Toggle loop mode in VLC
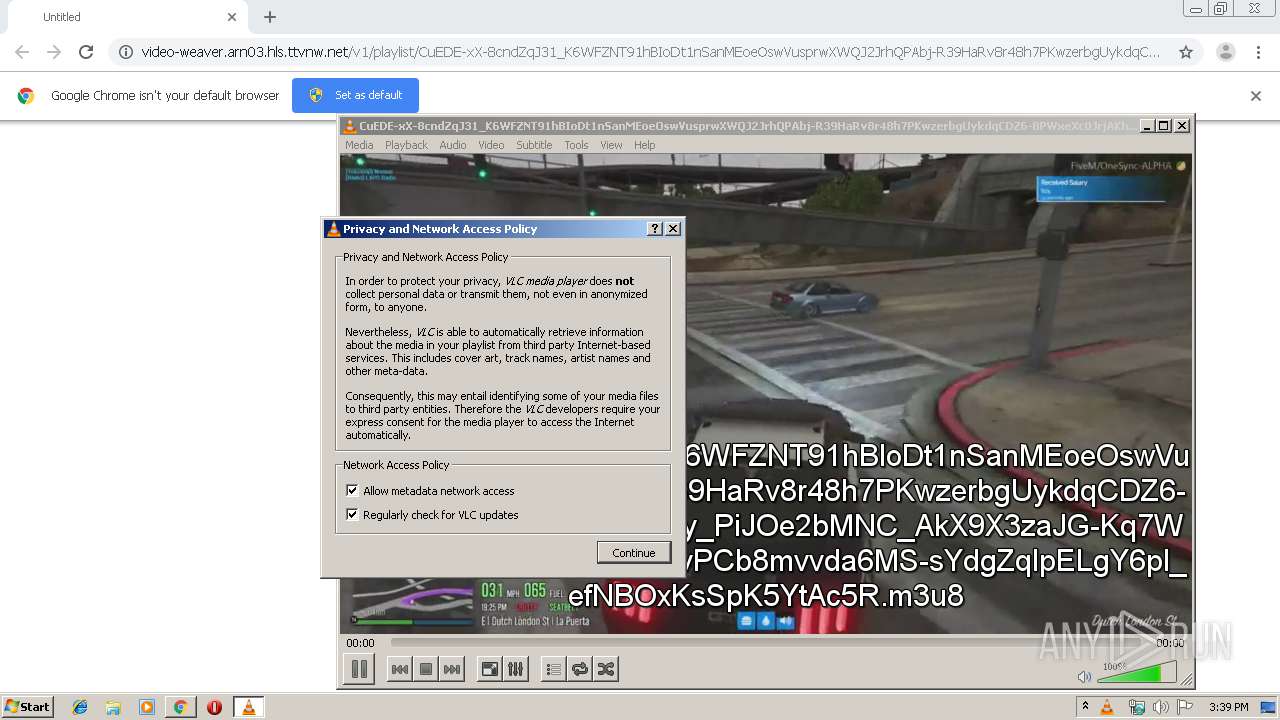This screenshot has width=1280, height=720. click(x=579, y=669)
